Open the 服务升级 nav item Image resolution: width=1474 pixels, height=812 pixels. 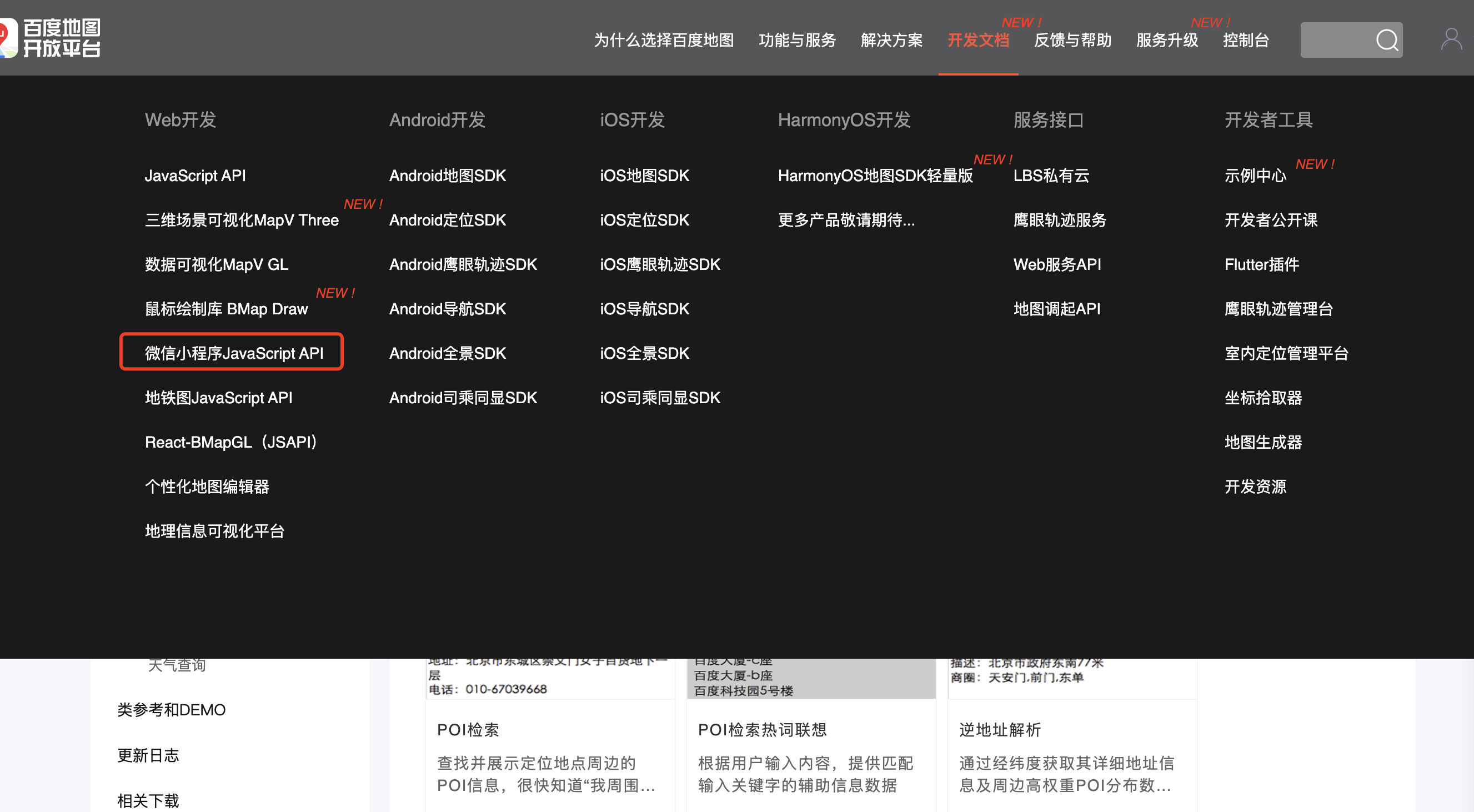tap(1167, 40)
